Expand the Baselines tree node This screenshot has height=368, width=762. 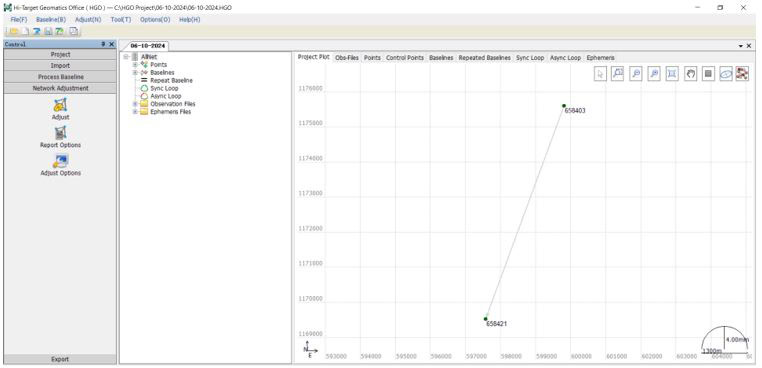pyautogui.click(x=135, y=72)
